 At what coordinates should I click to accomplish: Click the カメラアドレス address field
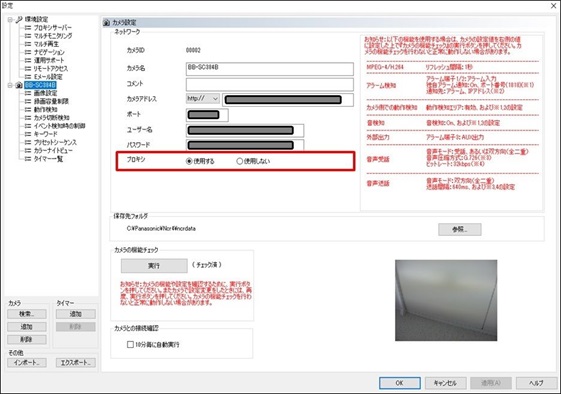[x=288, y=100]
